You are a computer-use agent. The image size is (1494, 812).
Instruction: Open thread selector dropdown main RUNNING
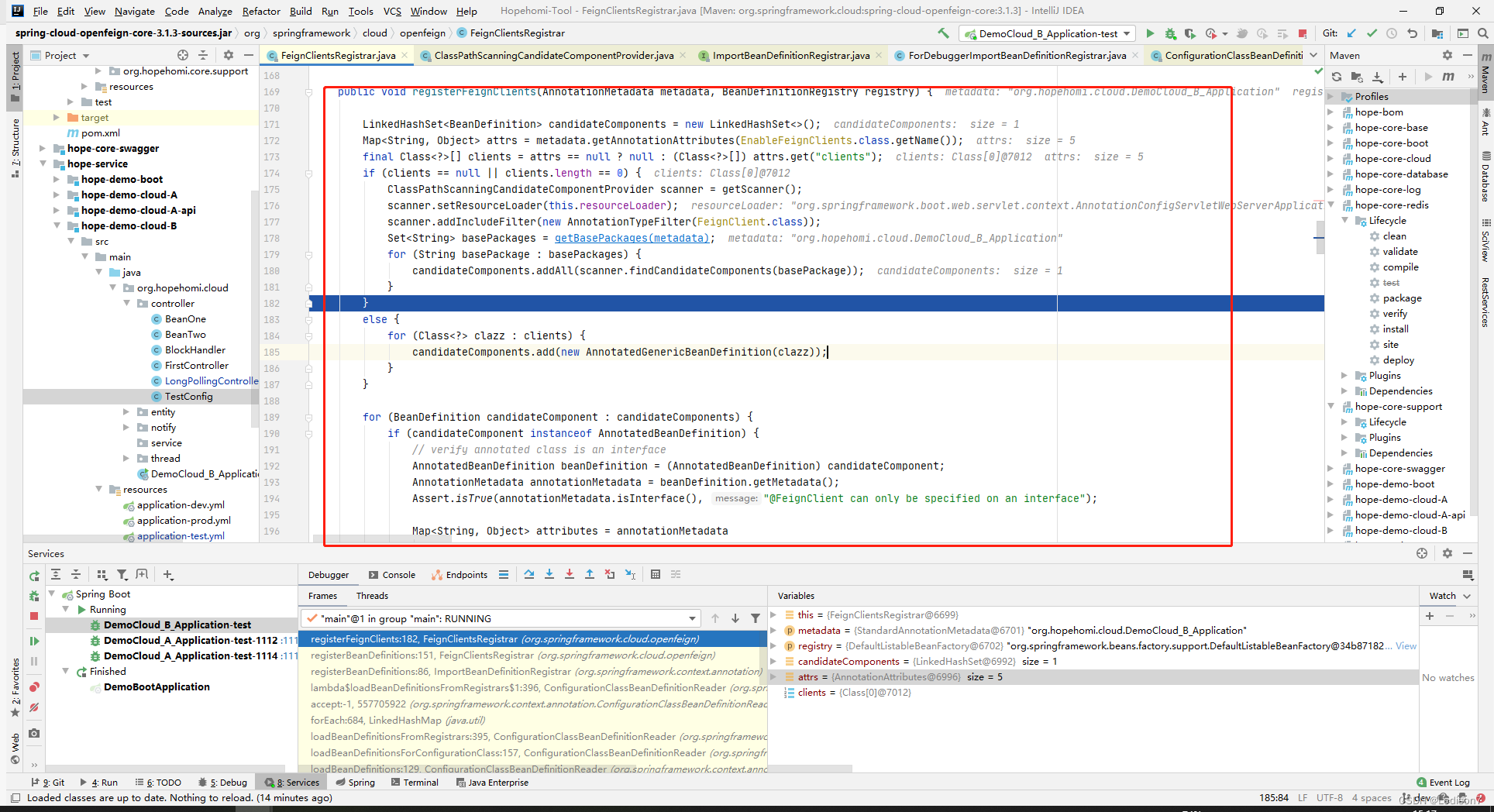tap(501, 618)
